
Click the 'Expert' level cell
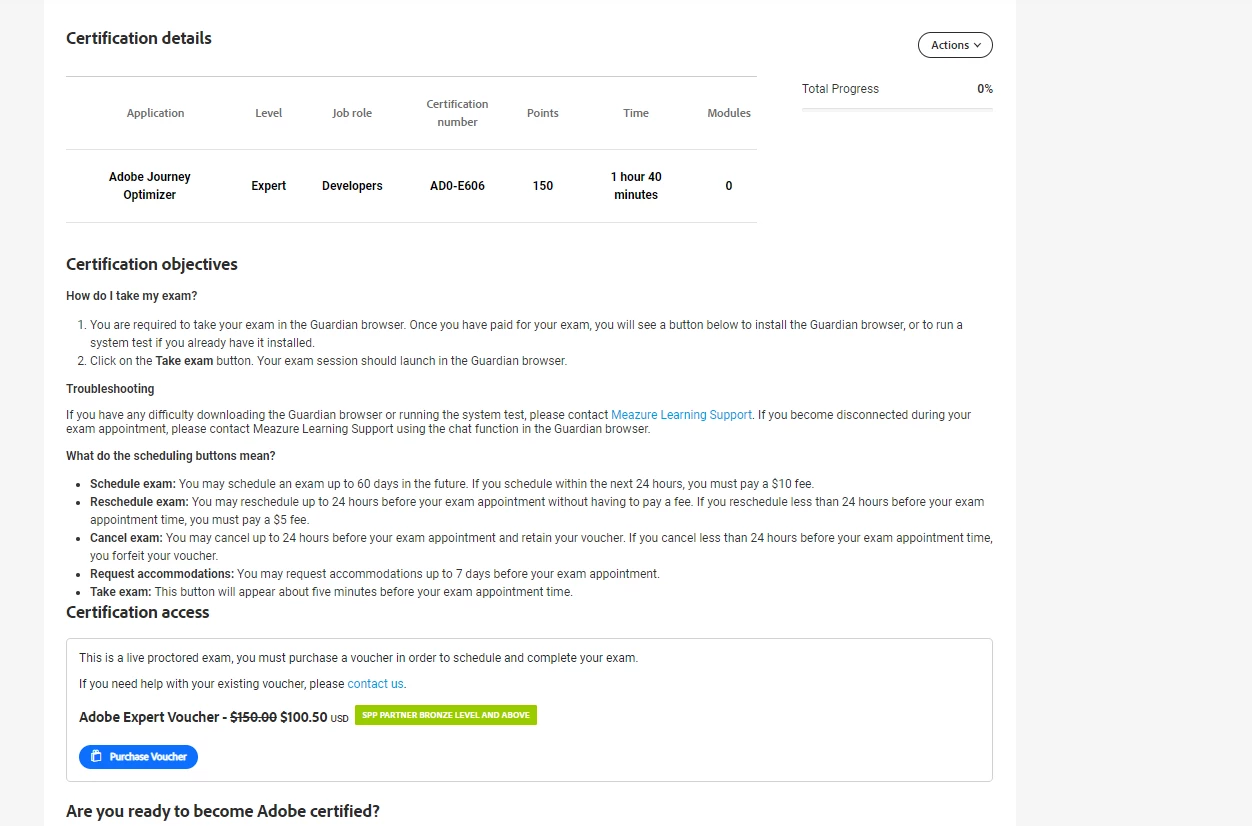point(269,186)
